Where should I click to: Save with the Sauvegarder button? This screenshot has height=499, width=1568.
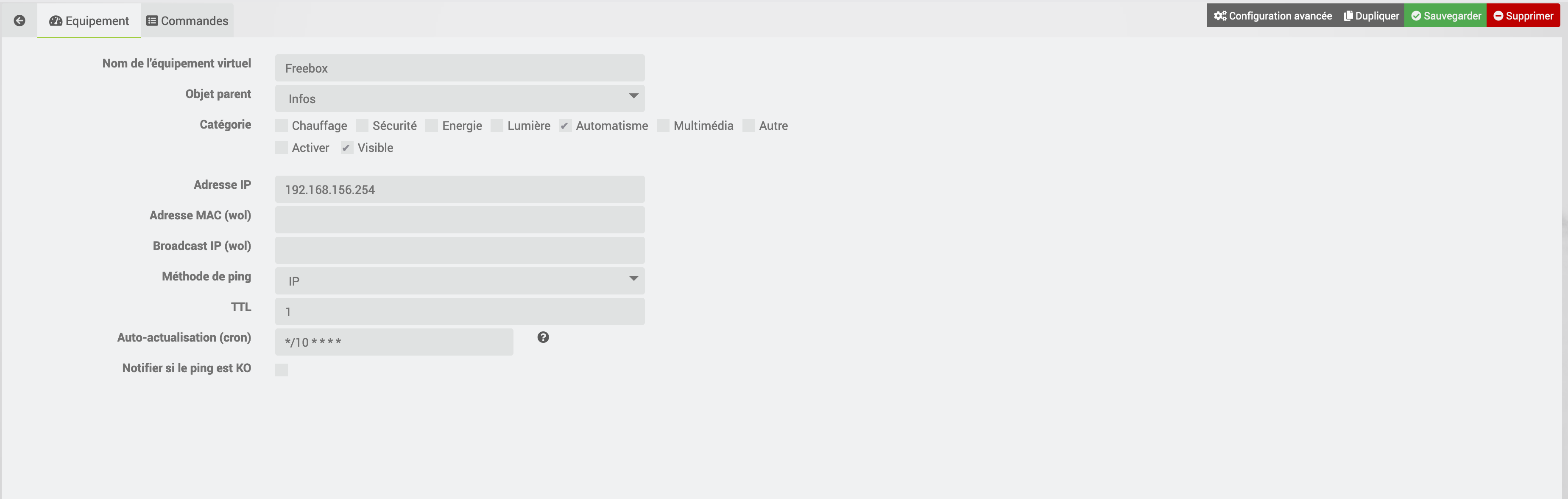[x=1445, y=16]
